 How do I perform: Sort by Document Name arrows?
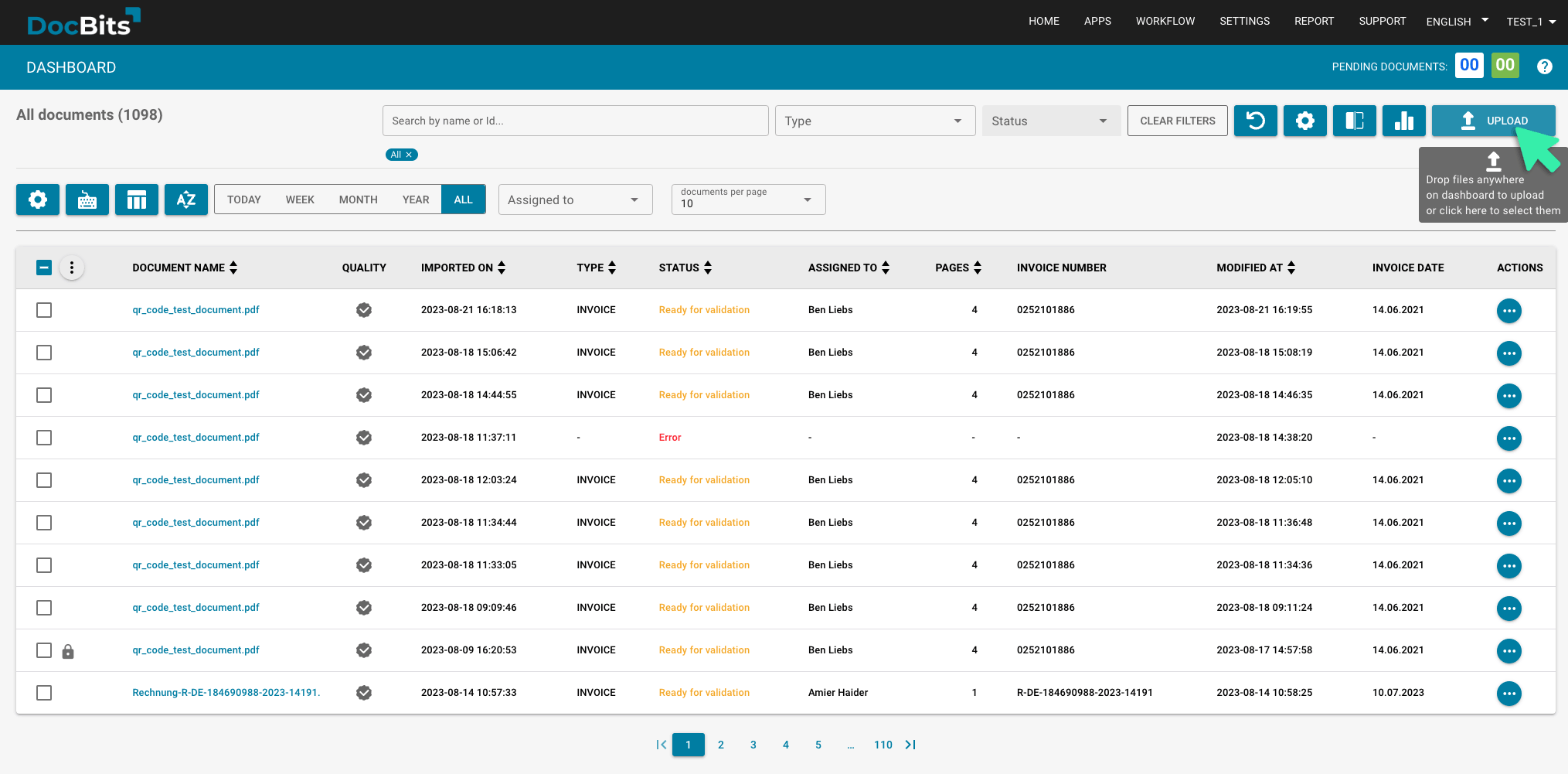[233, 268]
